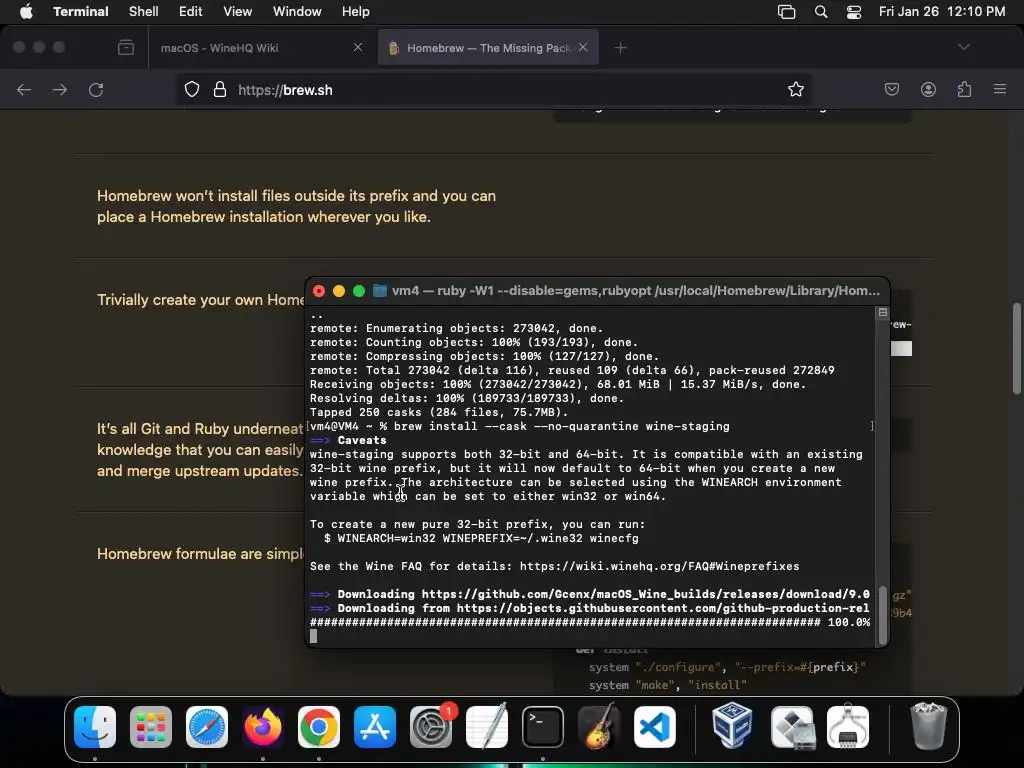Open a new browser tab
The height and width of the screenshot is (768, 1024).
[620, 48]
